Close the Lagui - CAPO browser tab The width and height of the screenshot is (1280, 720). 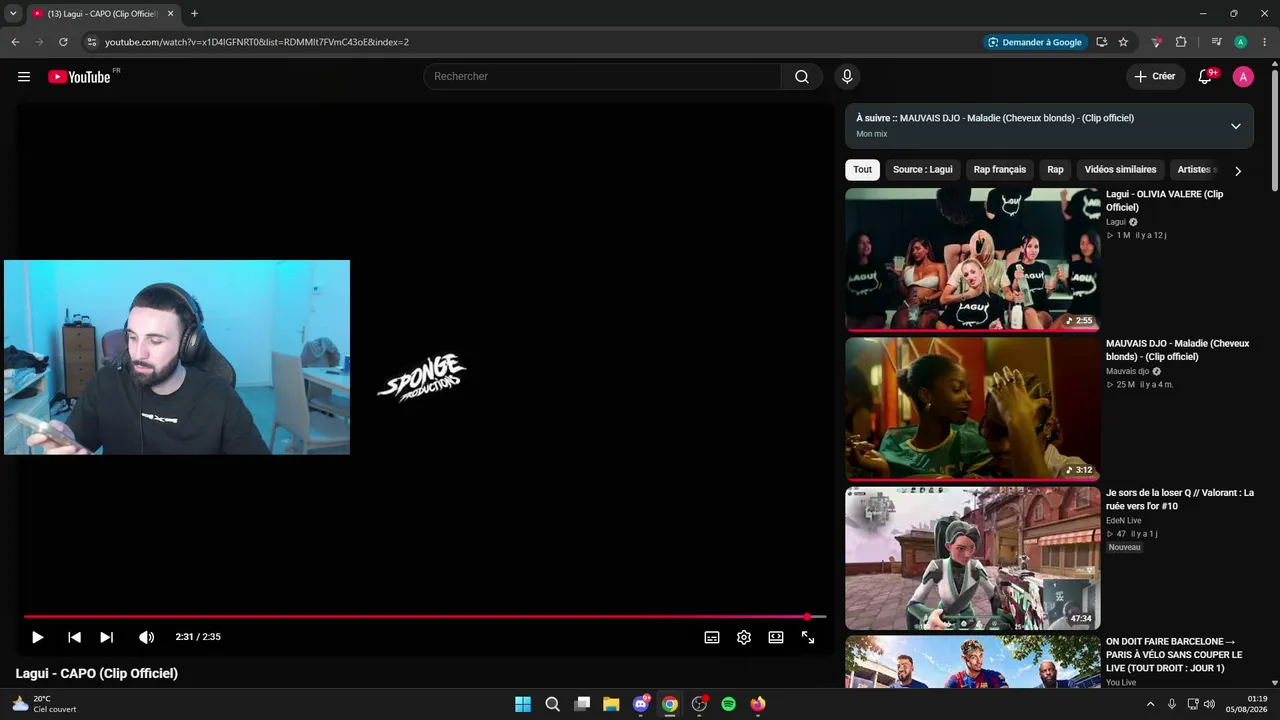[x=170, y=14]
